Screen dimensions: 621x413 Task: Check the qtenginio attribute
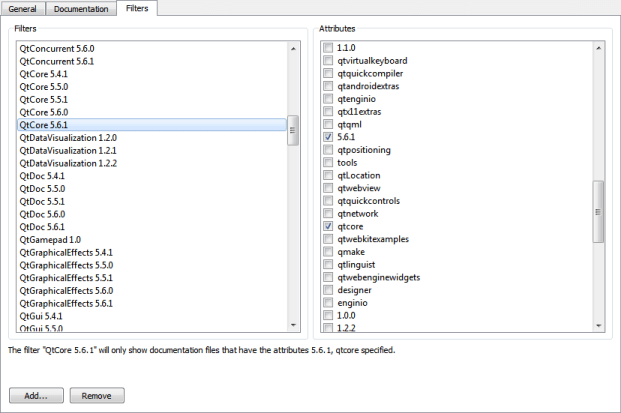(x=328, y=99)
